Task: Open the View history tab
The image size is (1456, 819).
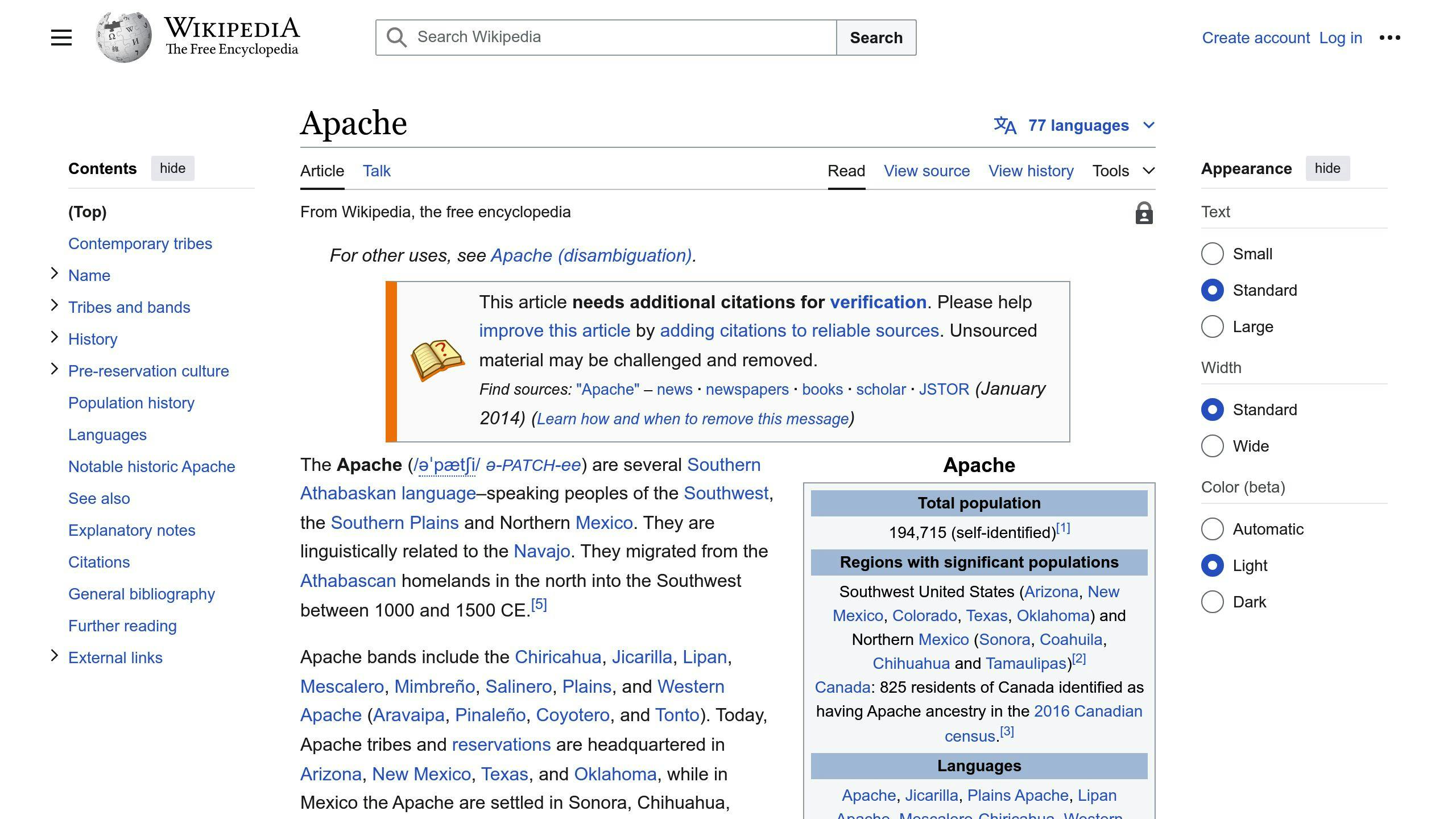Action: coord(1031,171)
